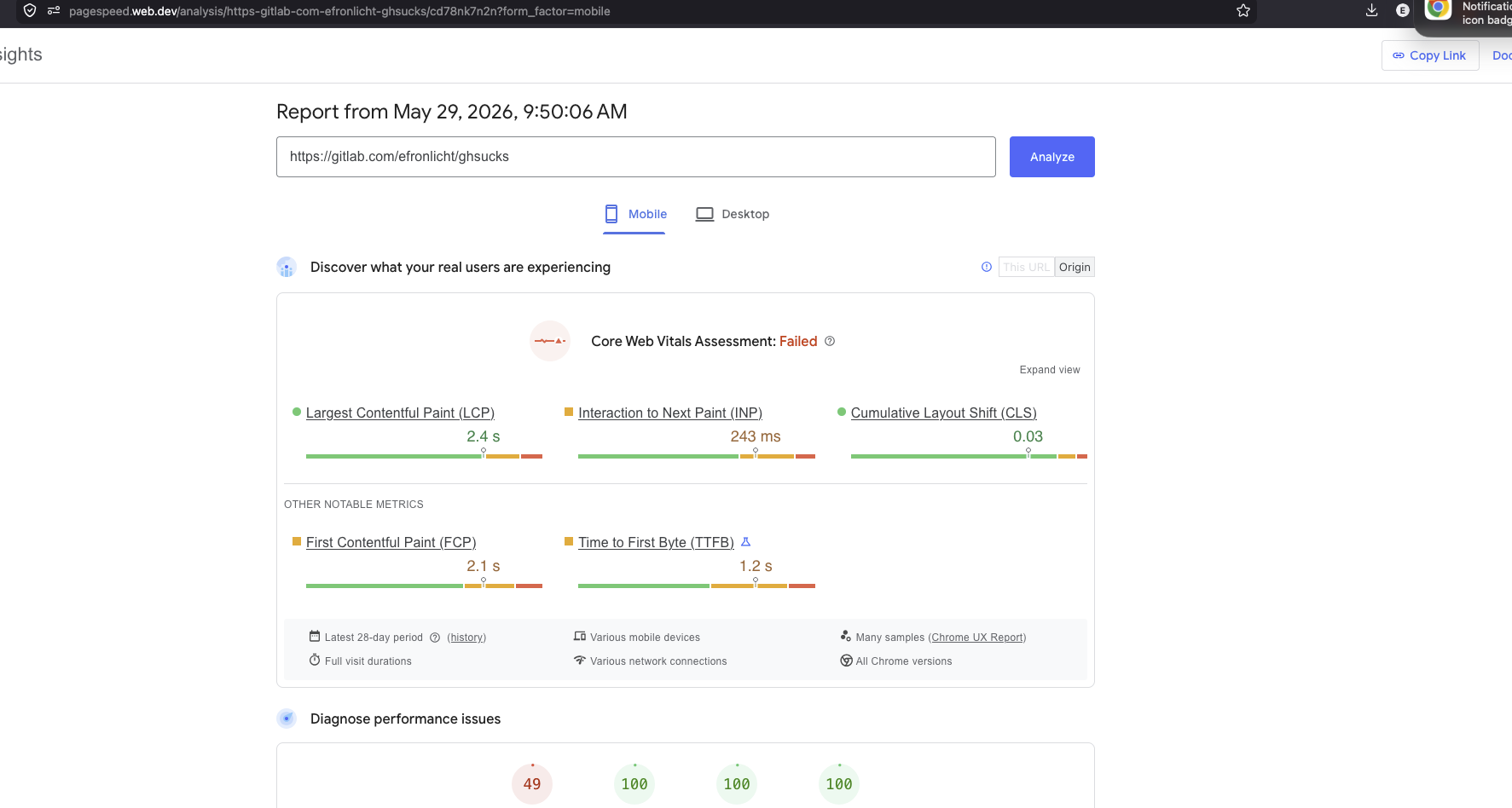Click the mobile phone icon
The width and height of the screenshot is (1512, 808).
coord(611,214)
